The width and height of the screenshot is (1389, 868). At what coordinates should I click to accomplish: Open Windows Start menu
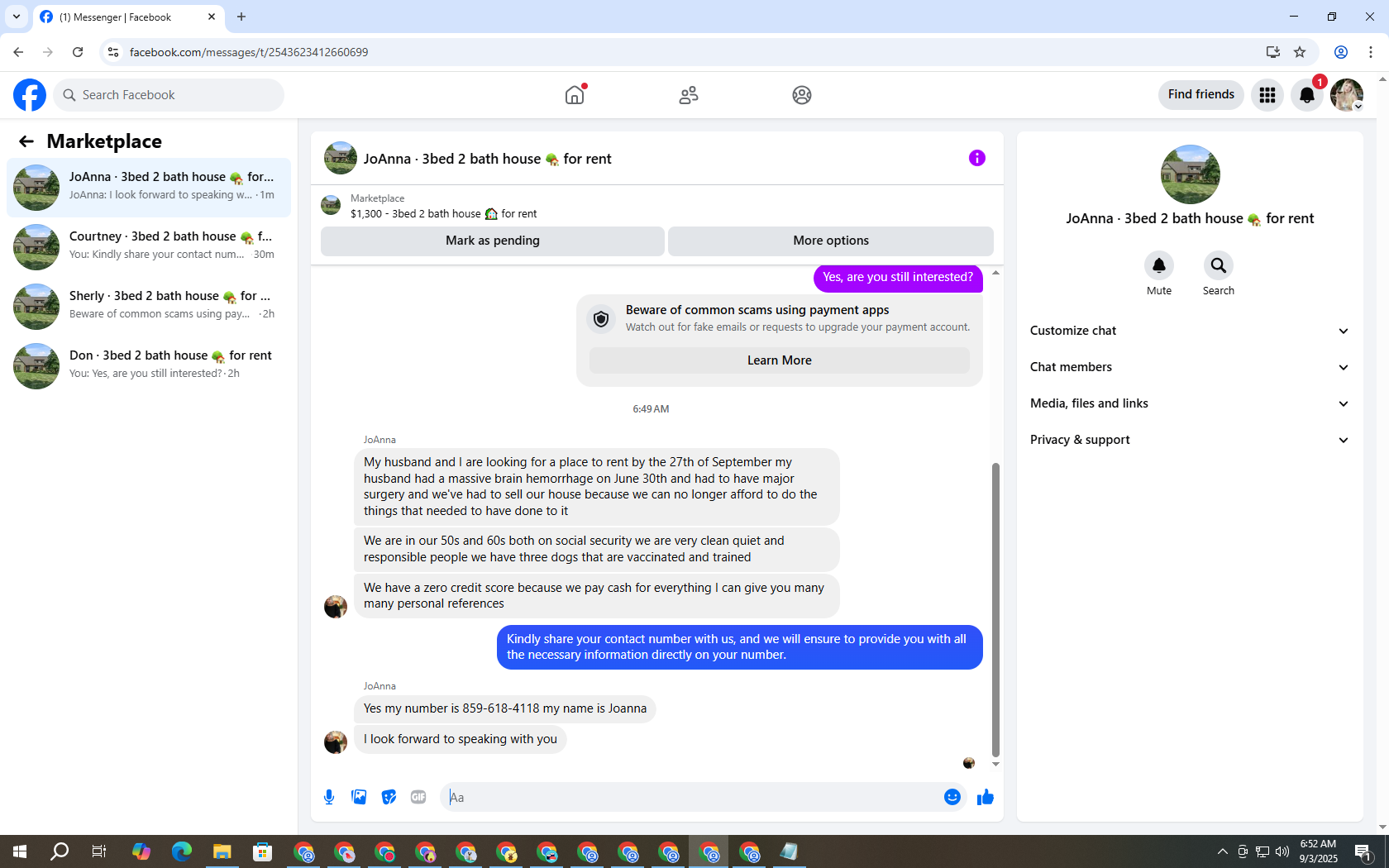pyautogui.click(x=20, y=851)
